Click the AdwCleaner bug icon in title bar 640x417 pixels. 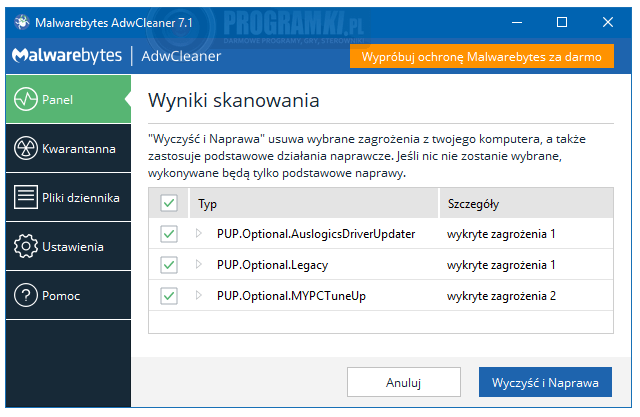click(22, 22)
